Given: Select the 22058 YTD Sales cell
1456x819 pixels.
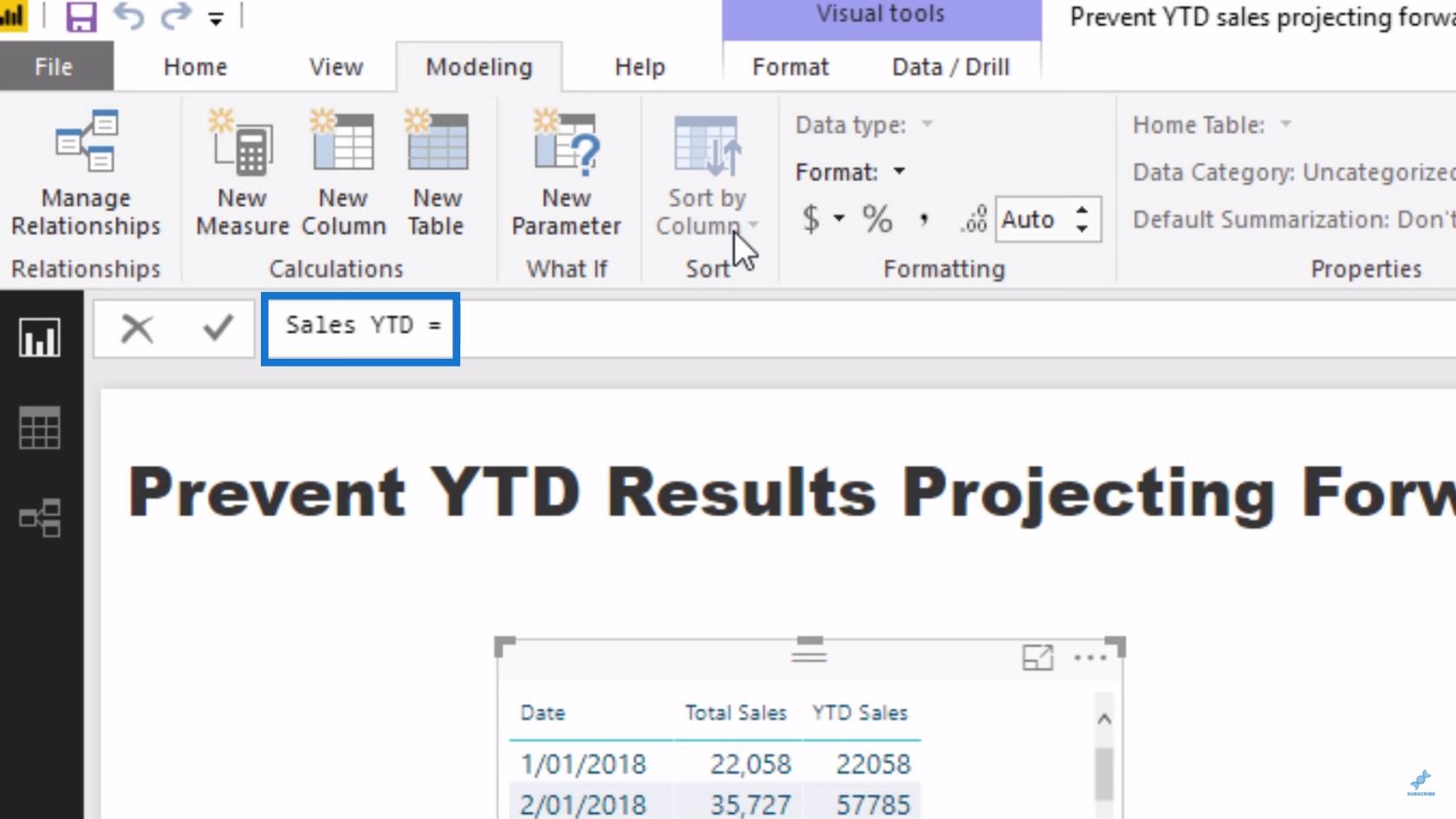Looking at the screenshot, I should 873,764.
